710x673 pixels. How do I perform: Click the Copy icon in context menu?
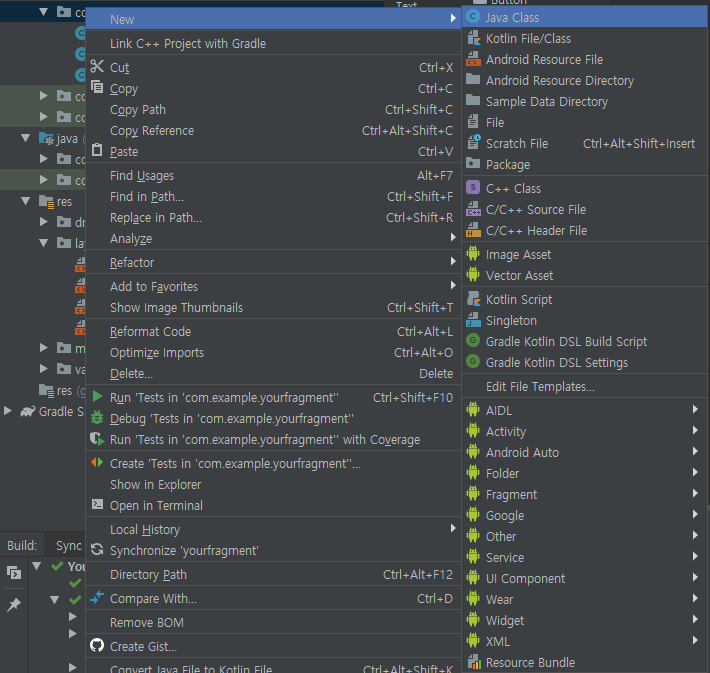[97, 87]
